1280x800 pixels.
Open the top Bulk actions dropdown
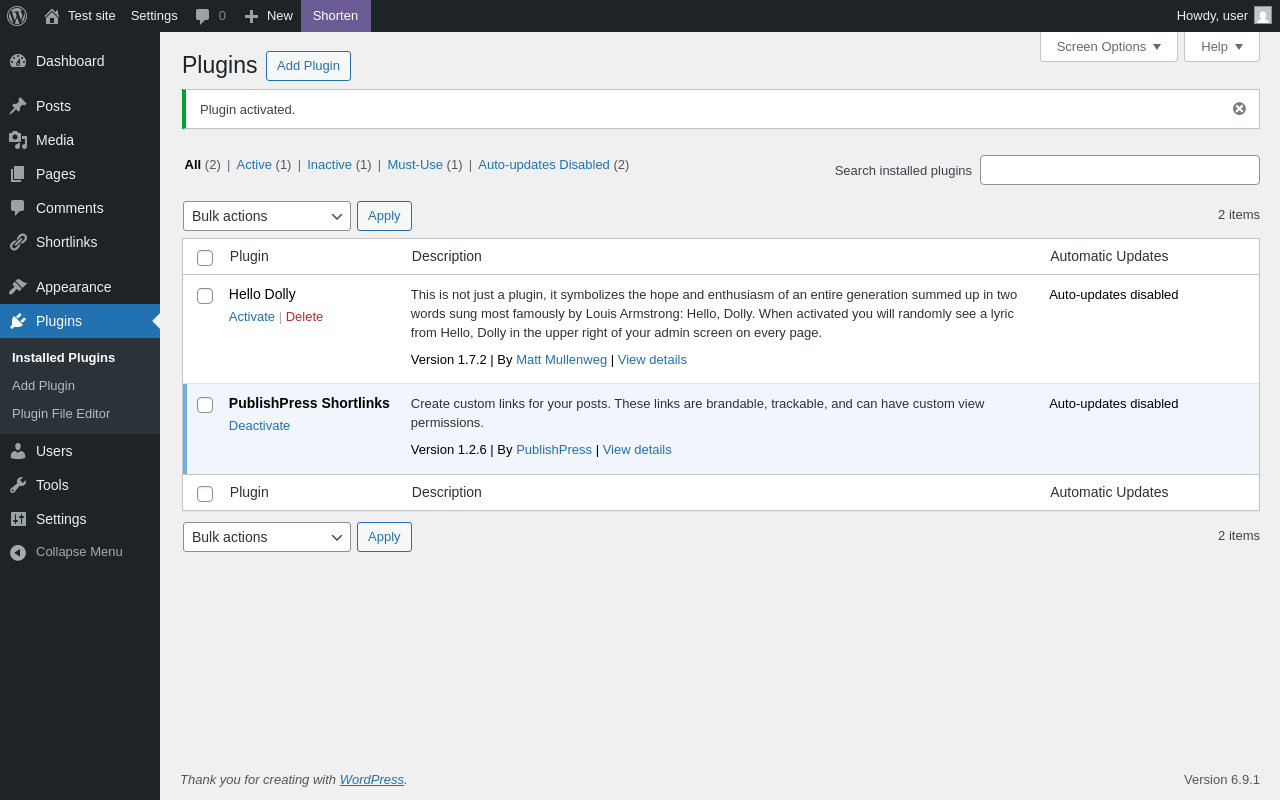tap(267, 216)
